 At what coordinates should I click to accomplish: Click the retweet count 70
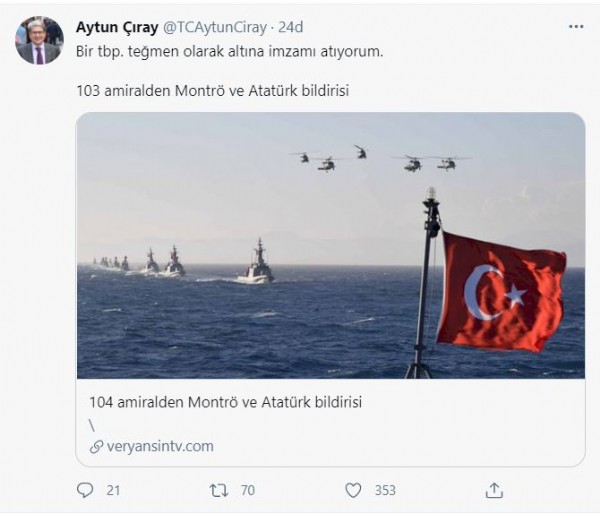pos(248,490)
